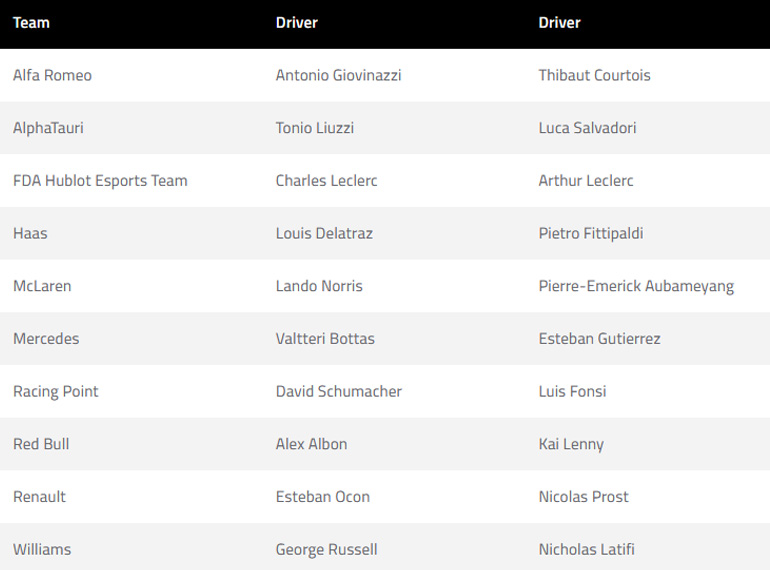Click on Luis Fonsi

click(x=572, y=392)
